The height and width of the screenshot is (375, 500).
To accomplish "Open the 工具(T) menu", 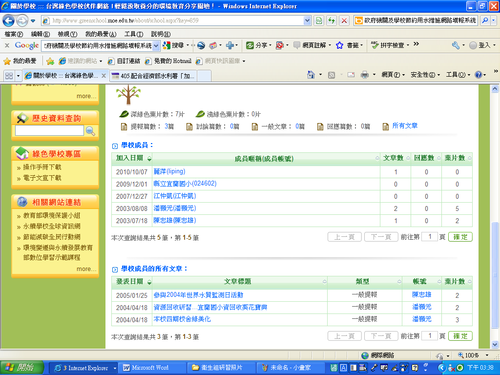I will pos(134,34).
